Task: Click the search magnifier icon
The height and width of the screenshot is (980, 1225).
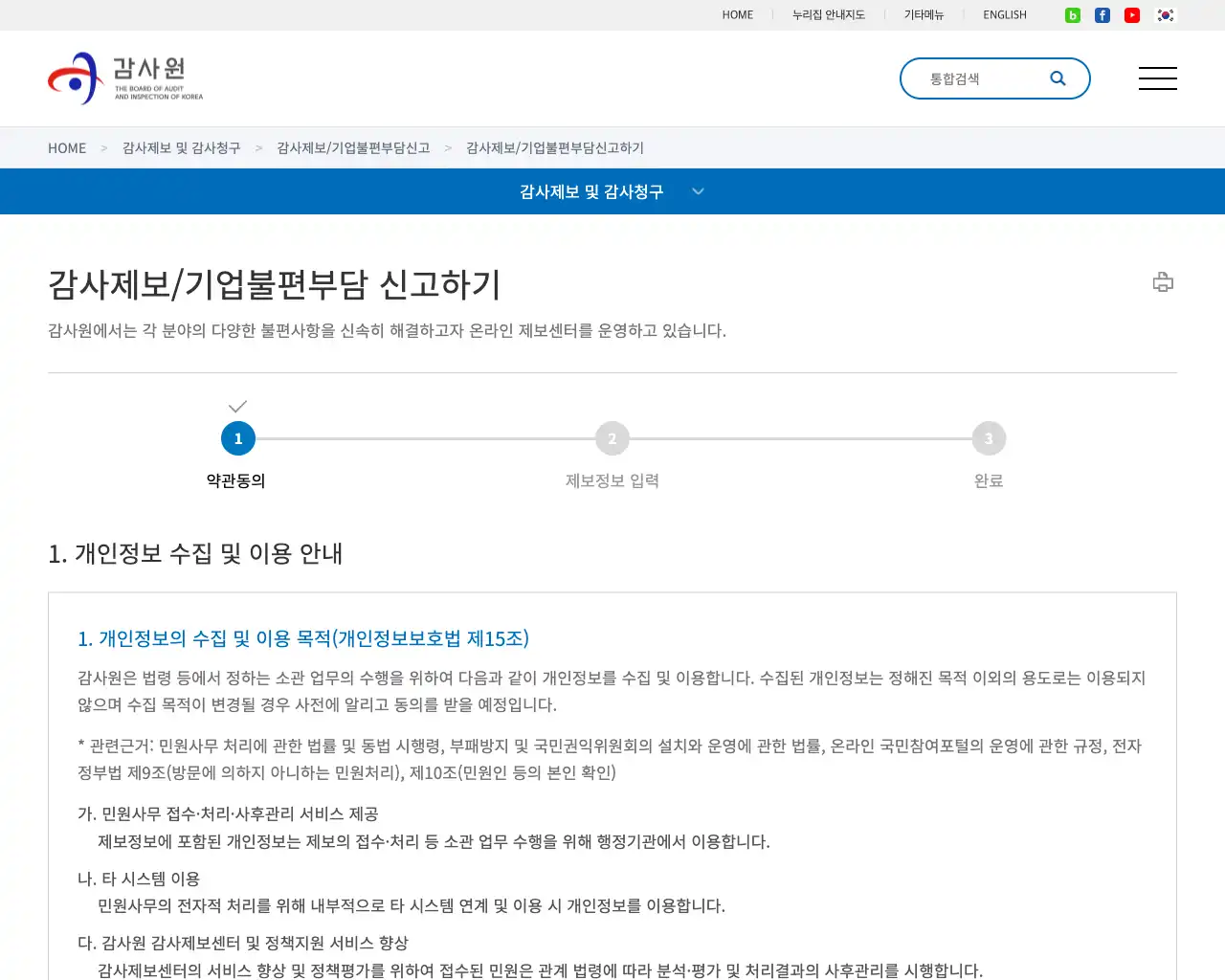Action: point(1058,78)
